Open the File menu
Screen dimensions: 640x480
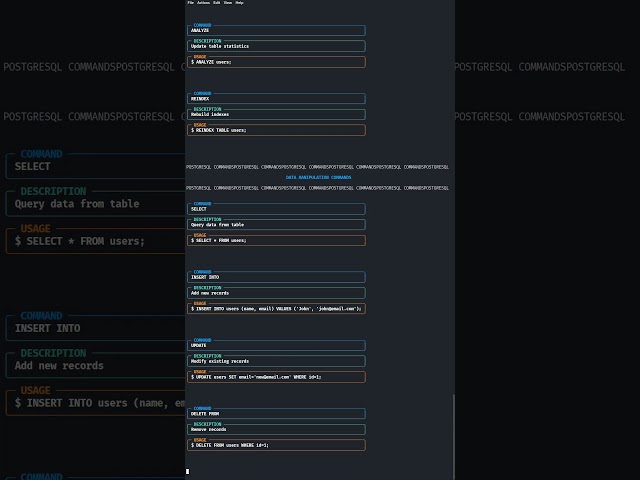tap(190, 2)
